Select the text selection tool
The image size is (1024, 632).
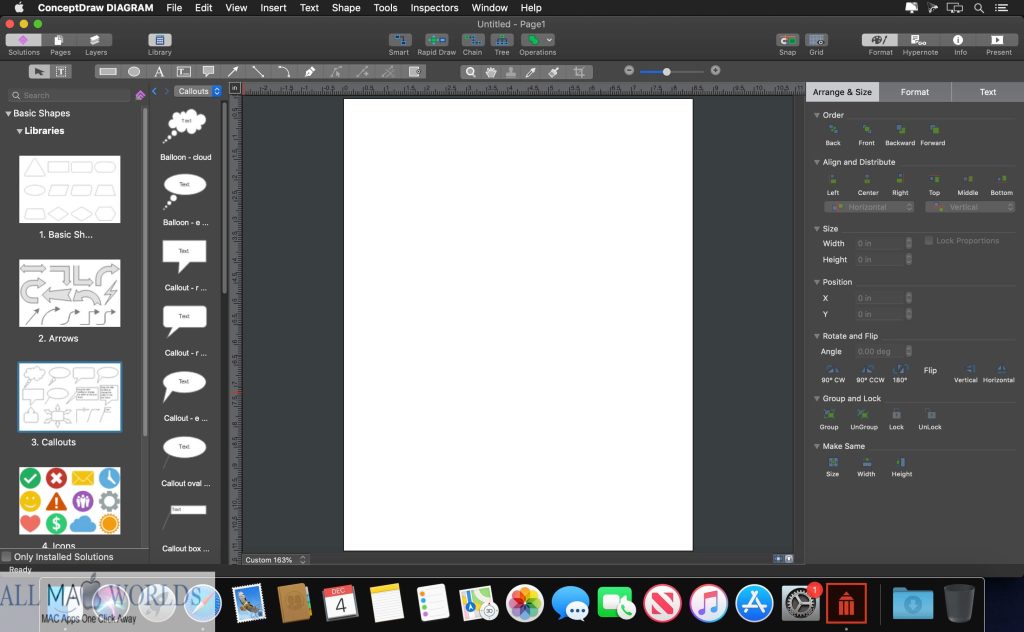tap(61, 72)
